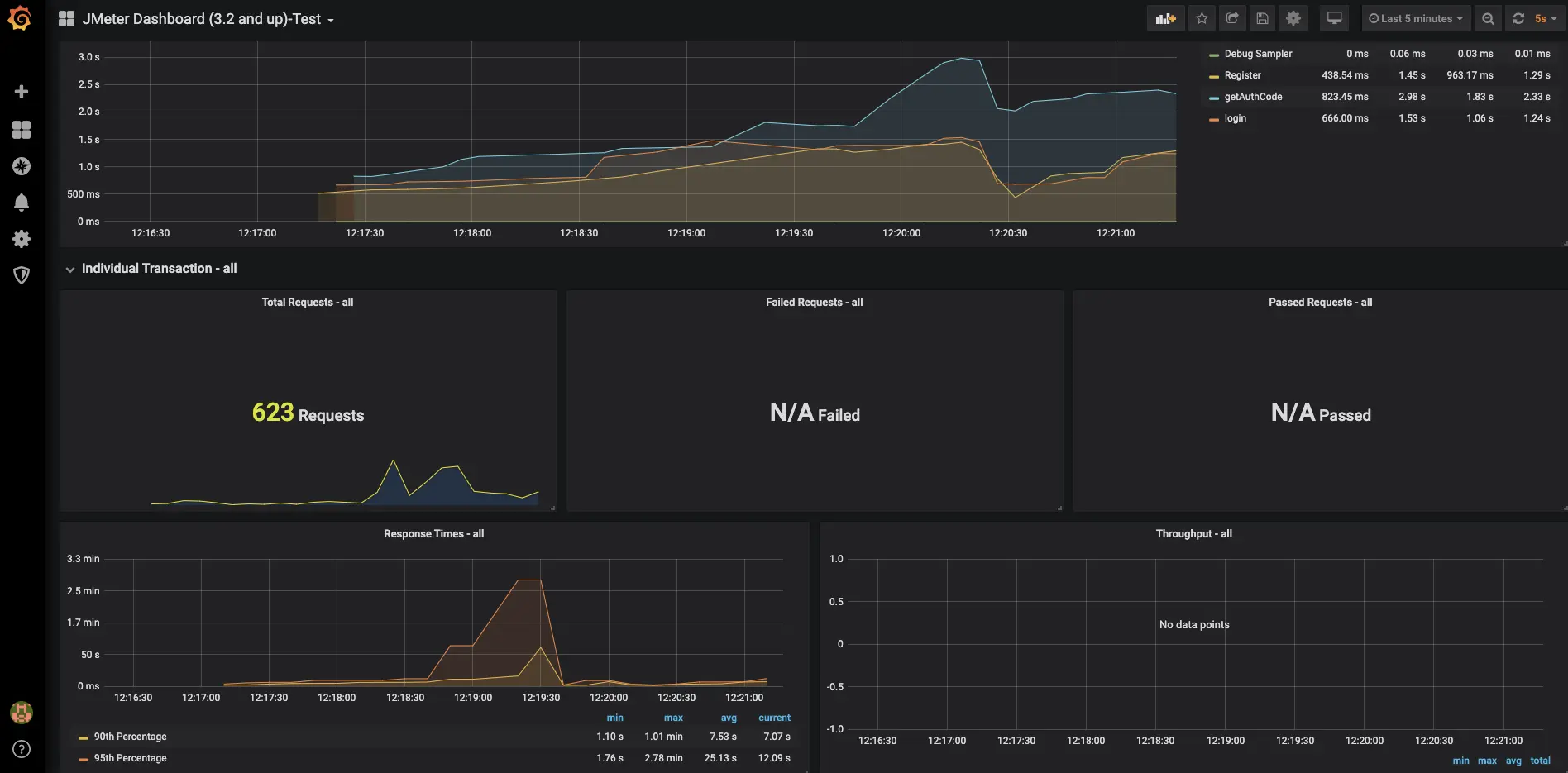The width and height of the screenshot is (1568, 773).
Task: Click the login 666.00 ms value
Action: pyautogui.click(x=1345, y=118)
